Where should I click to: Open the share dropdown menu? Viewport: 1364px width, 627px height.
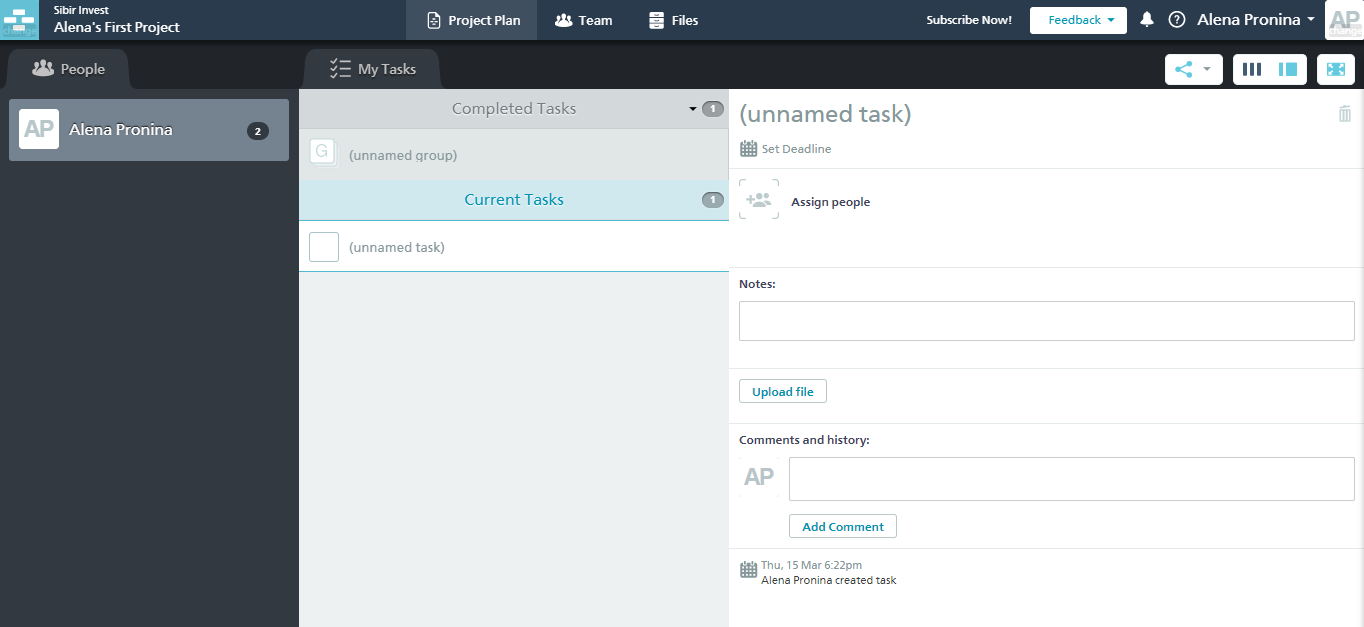(x=1193, y=69)
